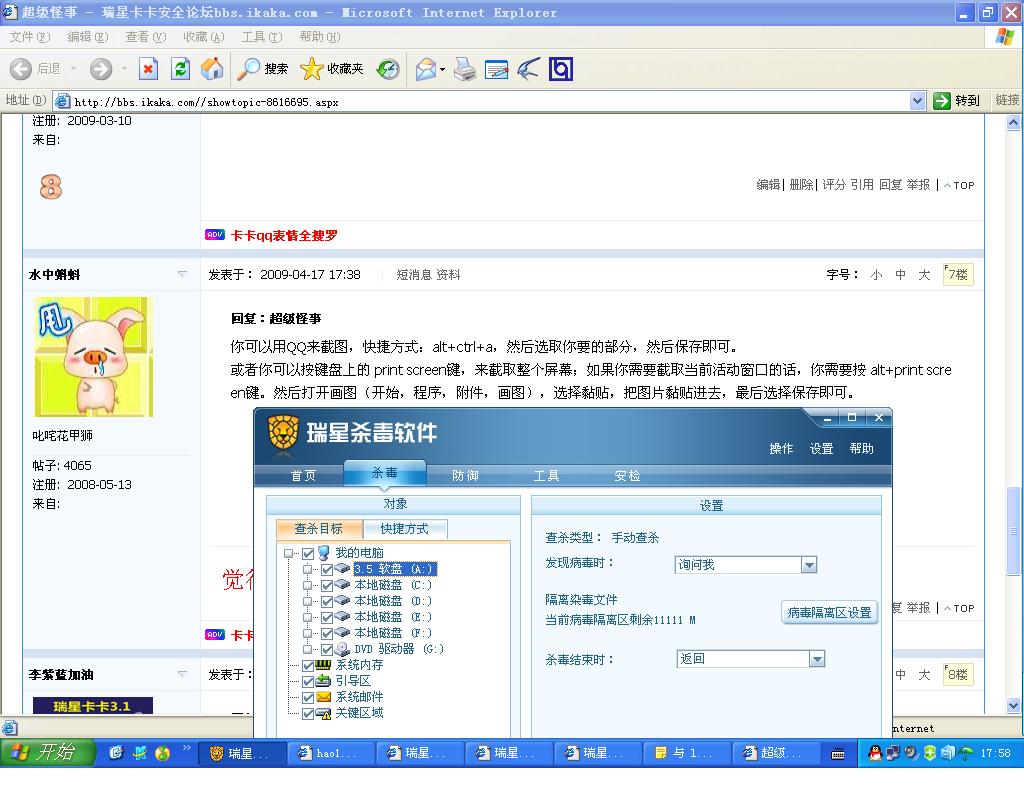Image resolution: width=1024 pixels, height=800 pixels.
Task: Click the IE Back arrow button
Action: click(x=21, y=69)
